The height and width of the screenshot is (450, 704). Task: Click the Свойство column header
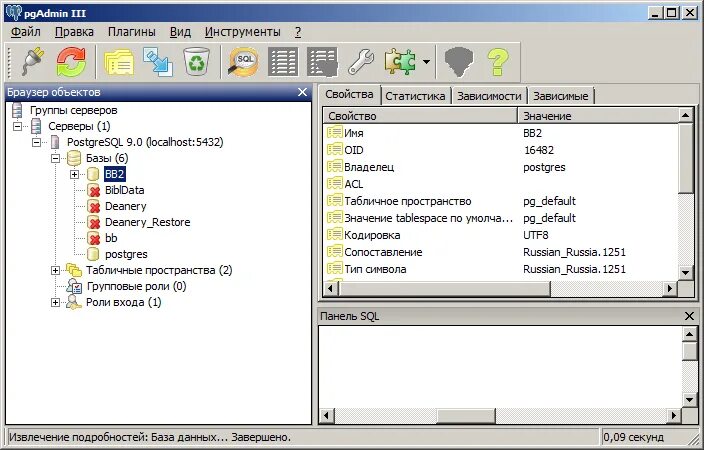420,116
